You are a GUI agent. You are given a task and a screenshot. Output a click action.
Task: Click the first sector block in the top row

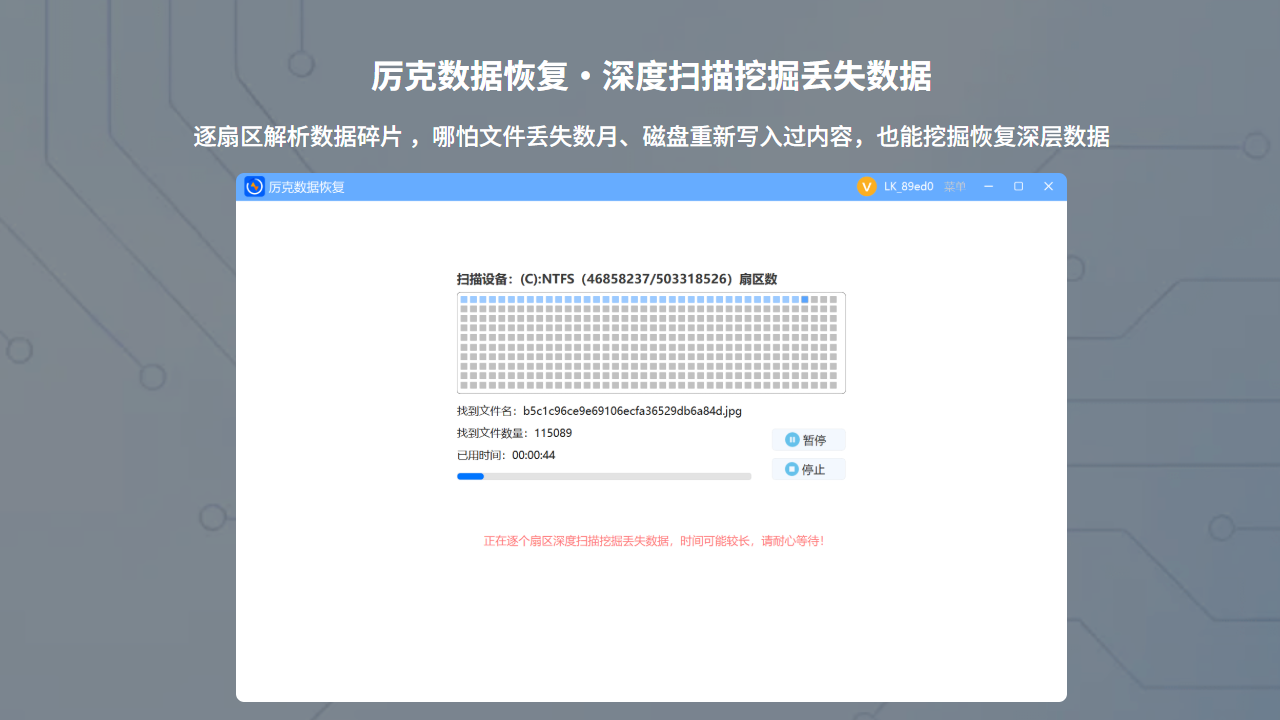466,300
